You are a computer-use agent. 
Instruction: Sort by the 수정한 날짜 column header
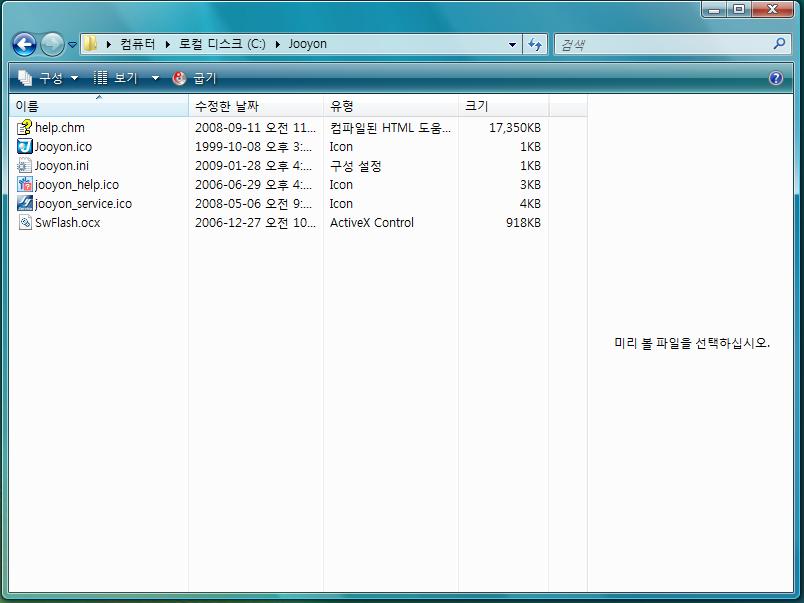tap(256, 106)
